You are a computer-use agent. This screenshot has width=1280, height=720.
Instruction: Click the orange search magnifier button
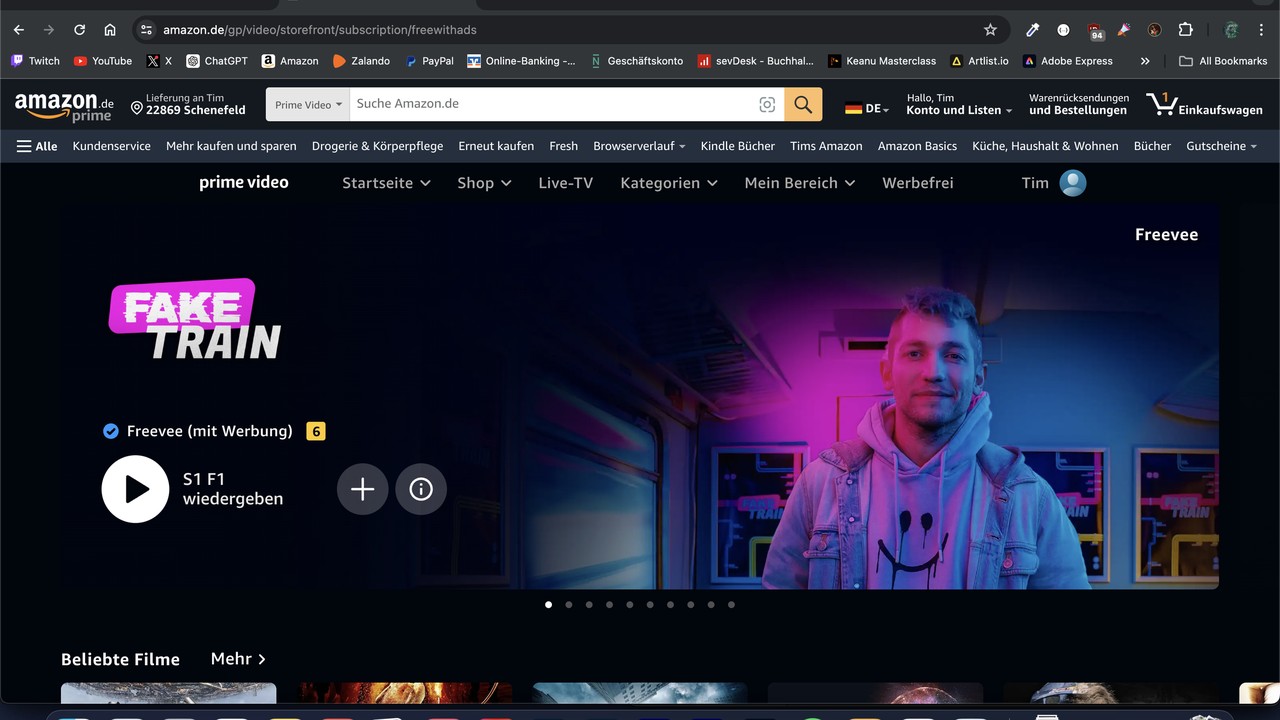[803, 104]
